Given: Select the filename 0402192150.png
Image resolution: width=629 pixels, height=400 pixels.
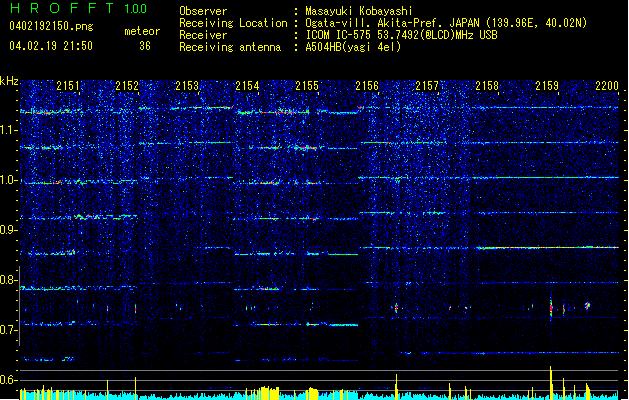Looking at the screenshot, I should 51,26.
